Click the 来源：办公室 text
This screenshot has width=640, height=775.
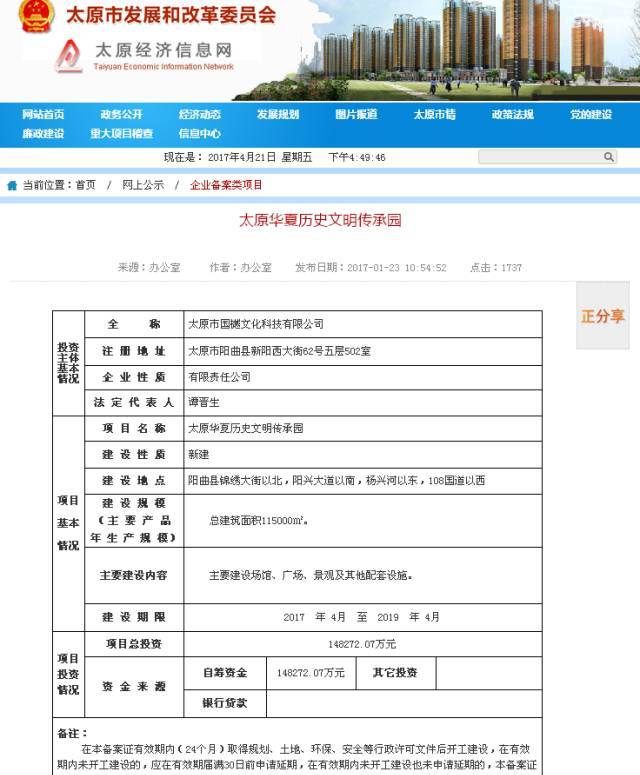tap(149, 267)
